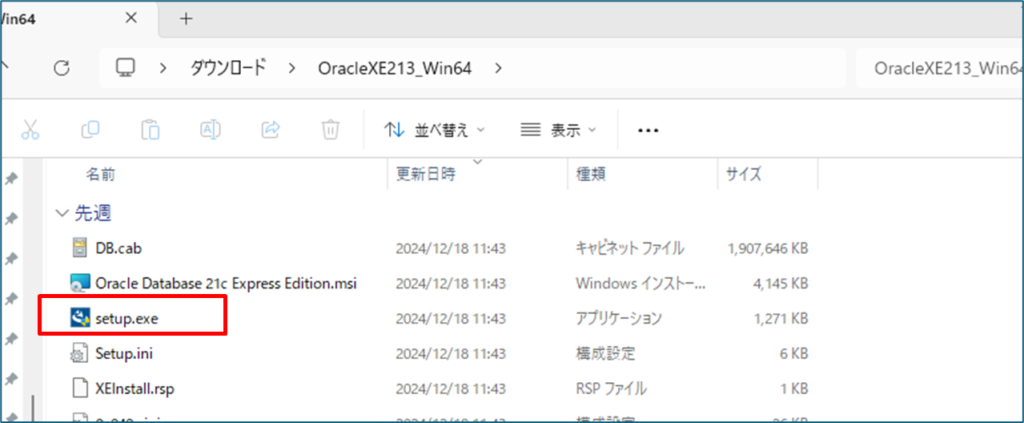Click the delete trash can icon
Viewport: 1024px width, 423px height.
(x=330, y=130)
